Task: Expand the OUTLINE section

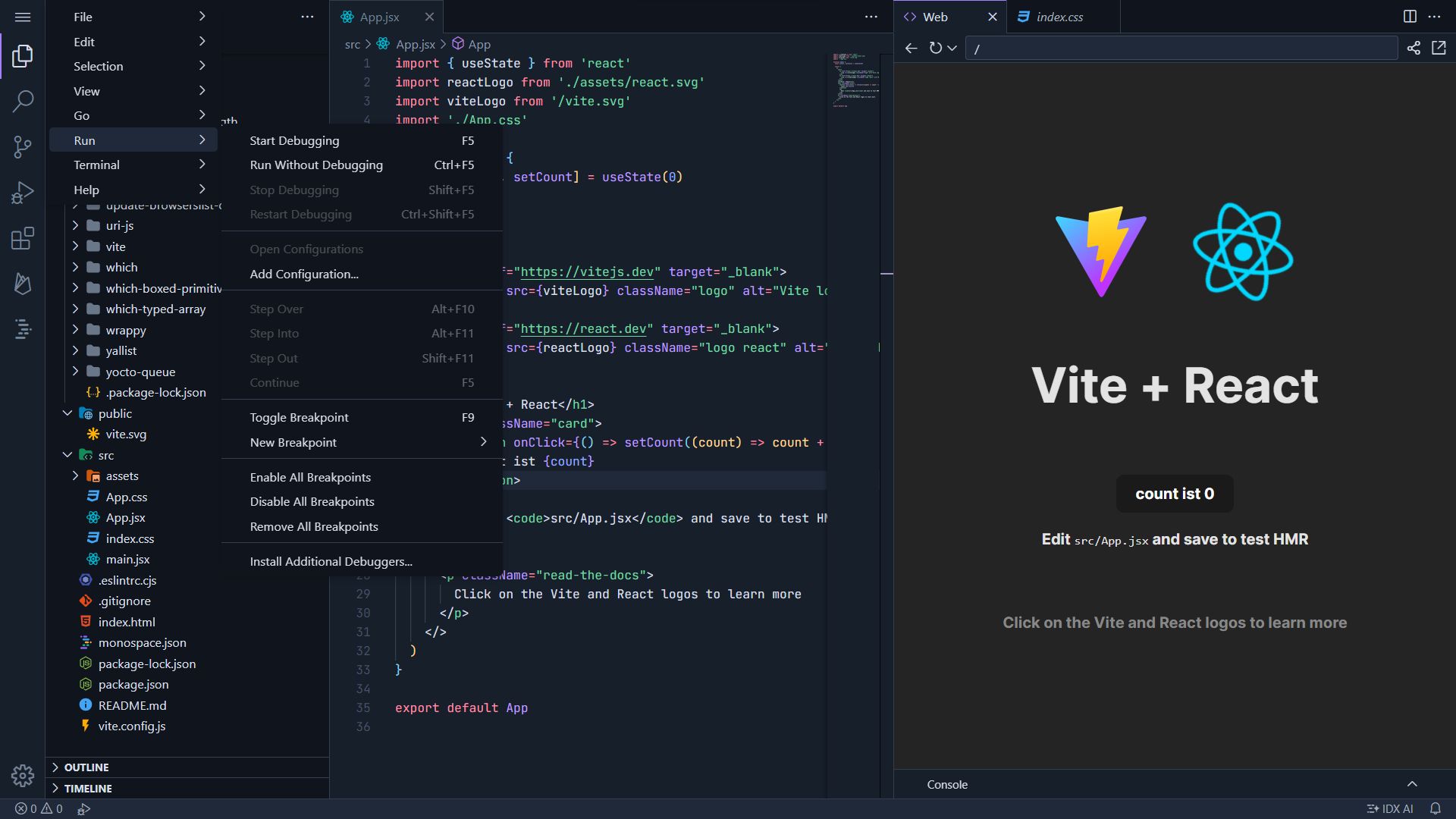Action: (x=86, y=767)
